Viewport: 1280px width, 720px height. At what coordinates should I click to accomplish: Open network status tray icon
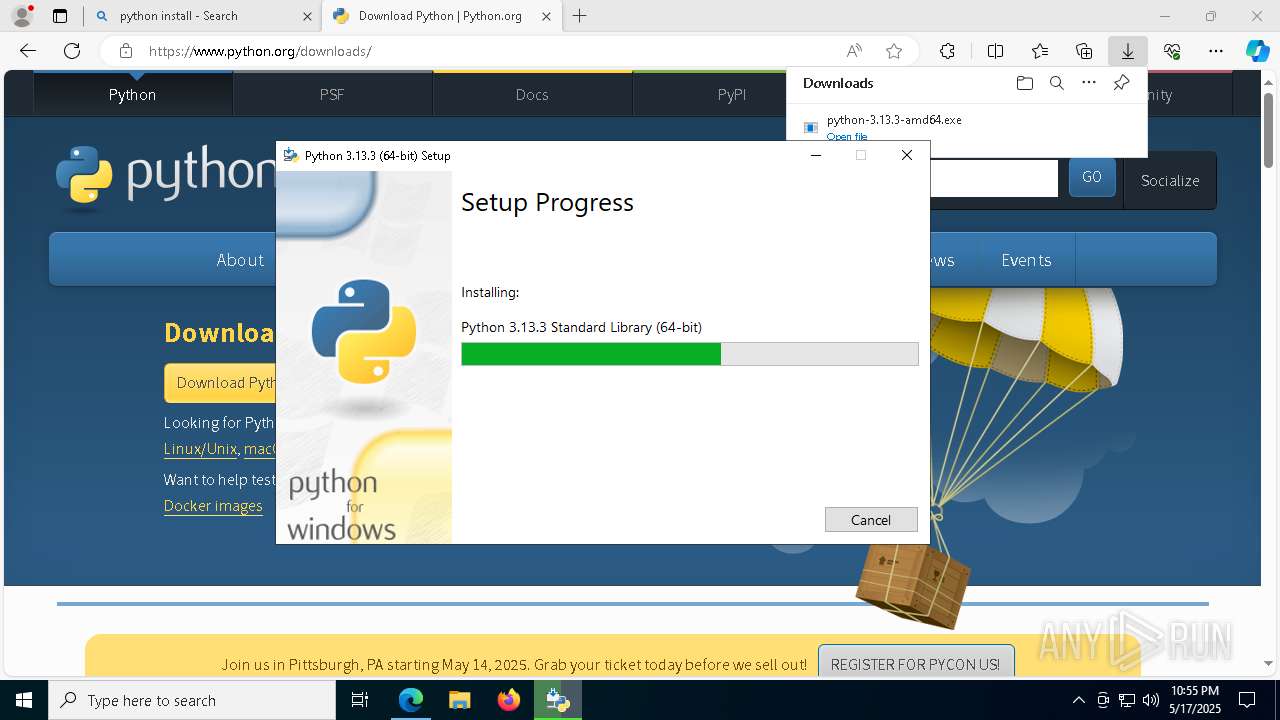(1127, 700)
